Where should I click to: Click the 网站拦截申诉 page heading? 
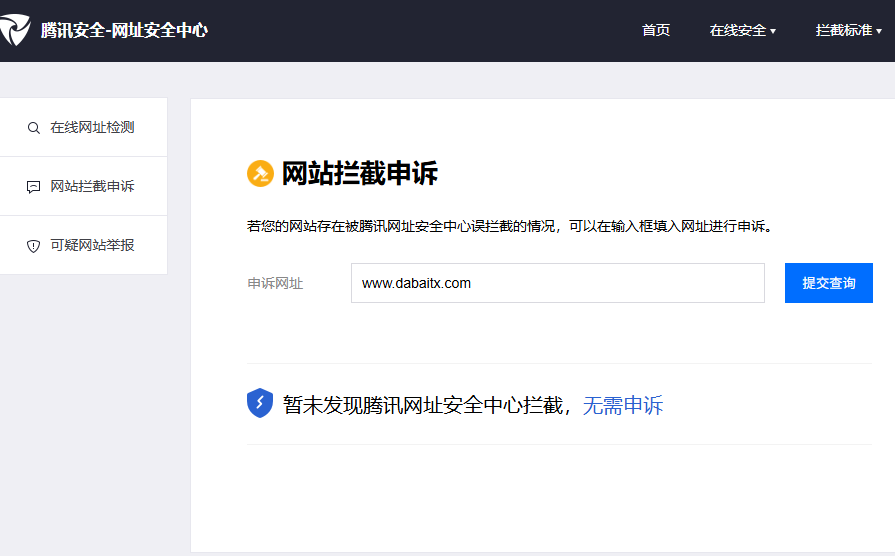(x=360, y=174)
